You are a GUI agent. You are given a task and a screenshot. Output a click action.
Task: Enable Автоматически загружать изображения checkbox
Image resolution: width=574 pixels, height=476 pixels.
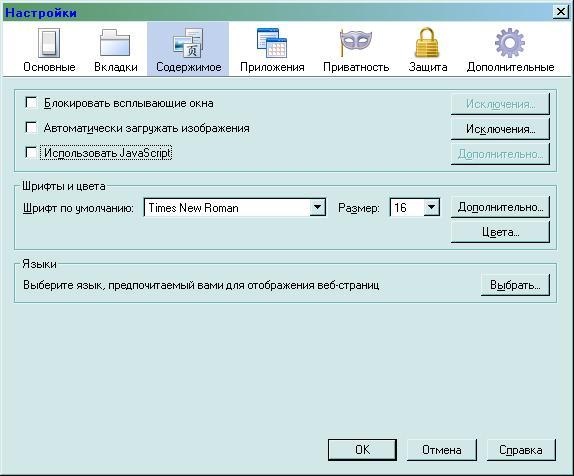[x=31, y=128]
